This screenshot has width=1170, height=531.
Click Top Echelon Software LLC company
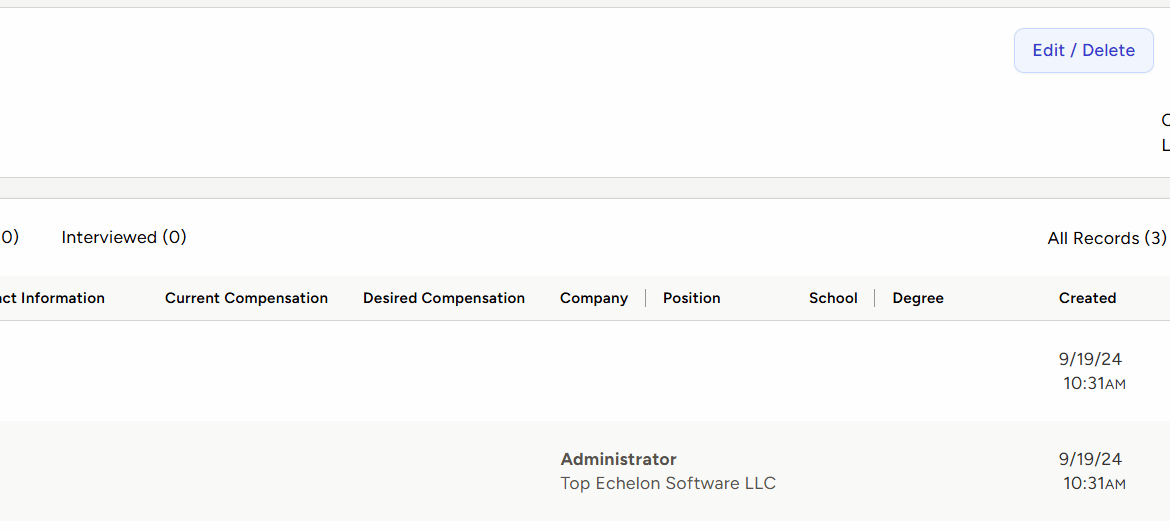[668, 483]
